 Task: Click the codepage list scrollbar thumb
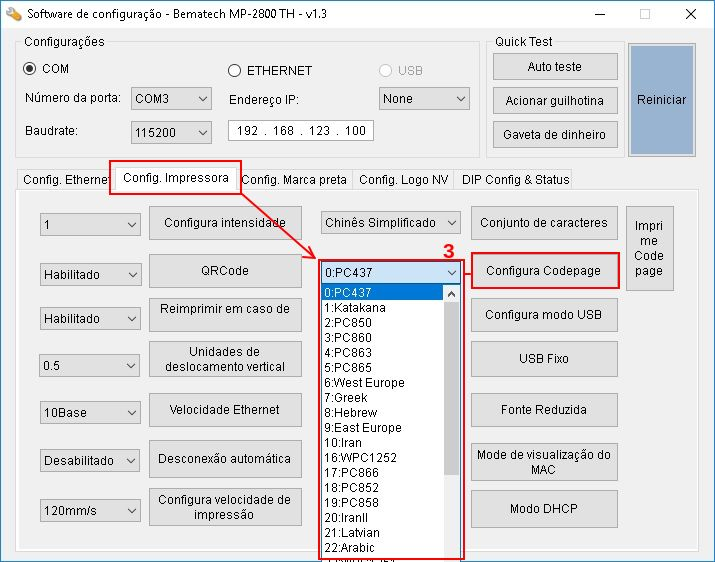tap(451, 388)
